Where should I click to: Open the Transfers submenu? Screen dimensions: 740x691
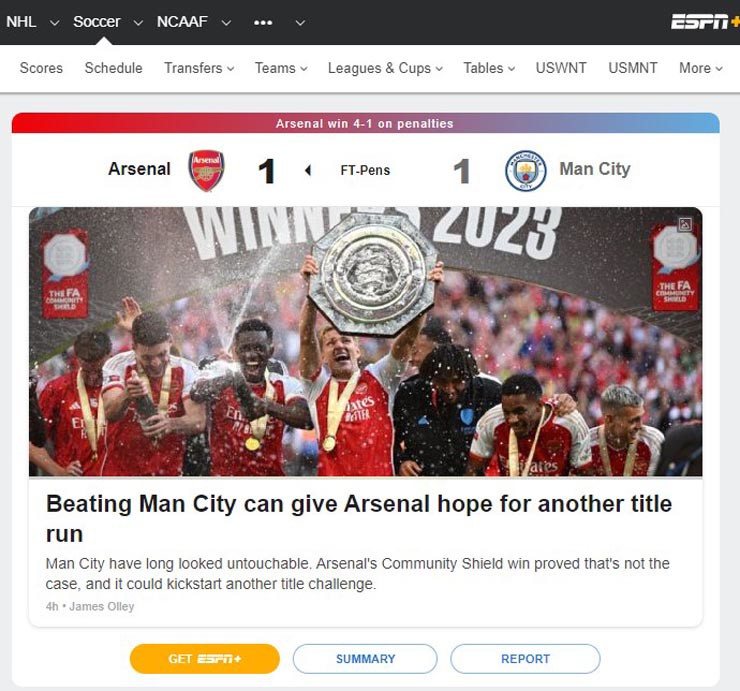tap(199, 68)
